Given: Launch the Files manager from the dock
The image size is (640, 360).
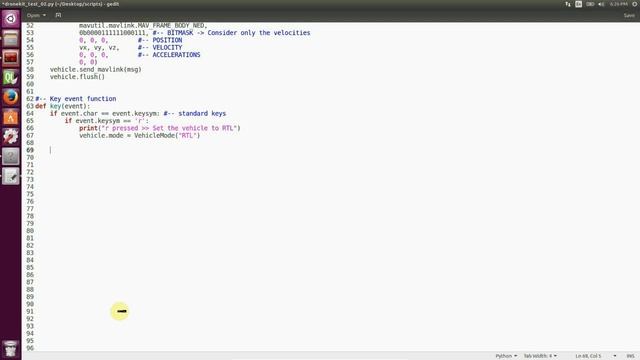Looking at the screenshot, I should (x=11, y=38).
